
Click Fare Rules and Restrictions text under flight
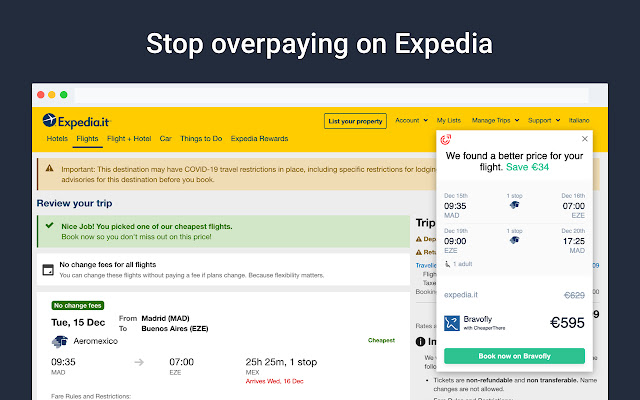tap(91, 396)
